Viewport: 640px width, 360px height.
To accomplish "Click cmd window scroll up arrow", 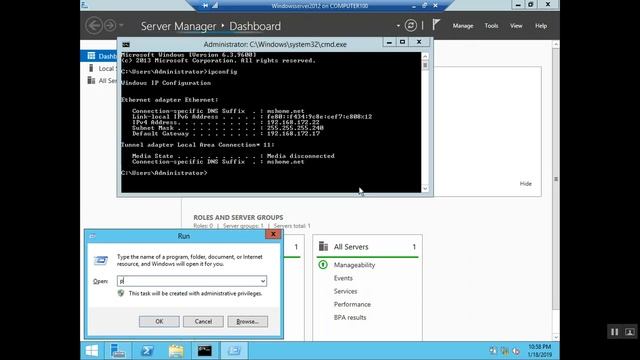I will tap(425, 56).
